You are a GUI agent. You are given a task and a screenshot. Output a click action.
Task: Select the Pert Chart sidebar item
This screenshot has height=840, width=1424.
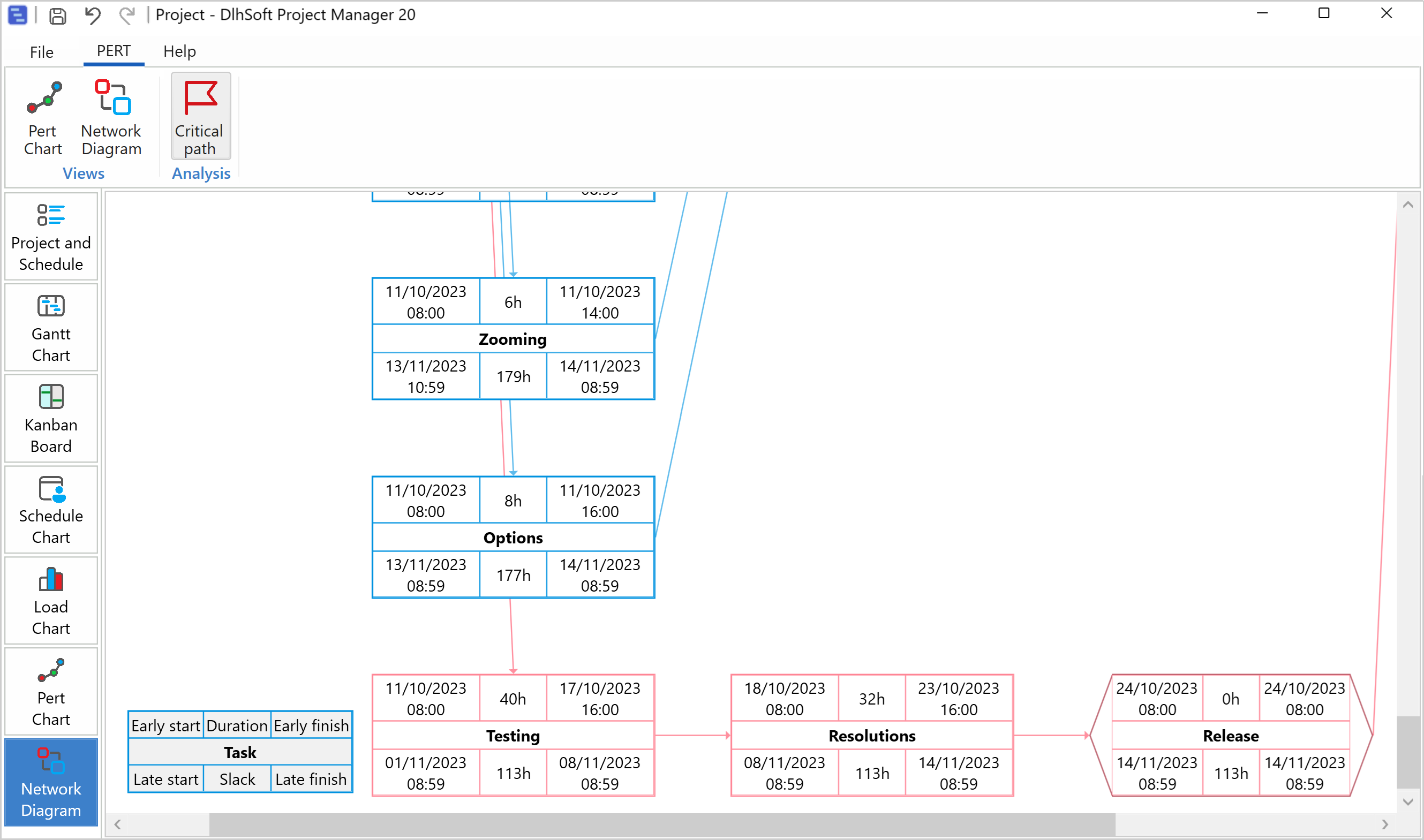pos(50,692)
